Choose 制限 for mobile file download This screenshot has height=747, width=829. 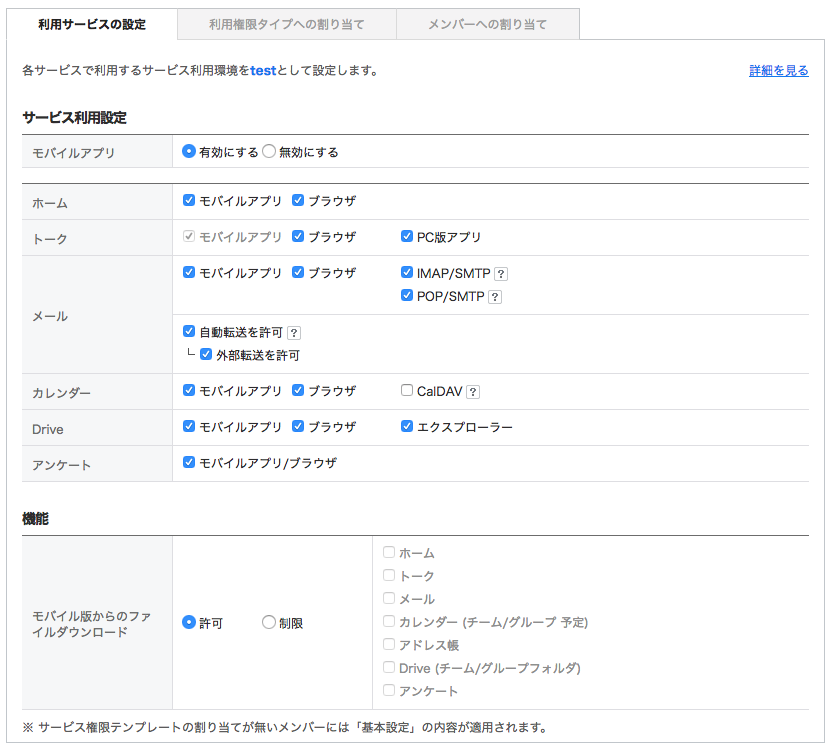(x=269, y=623)
